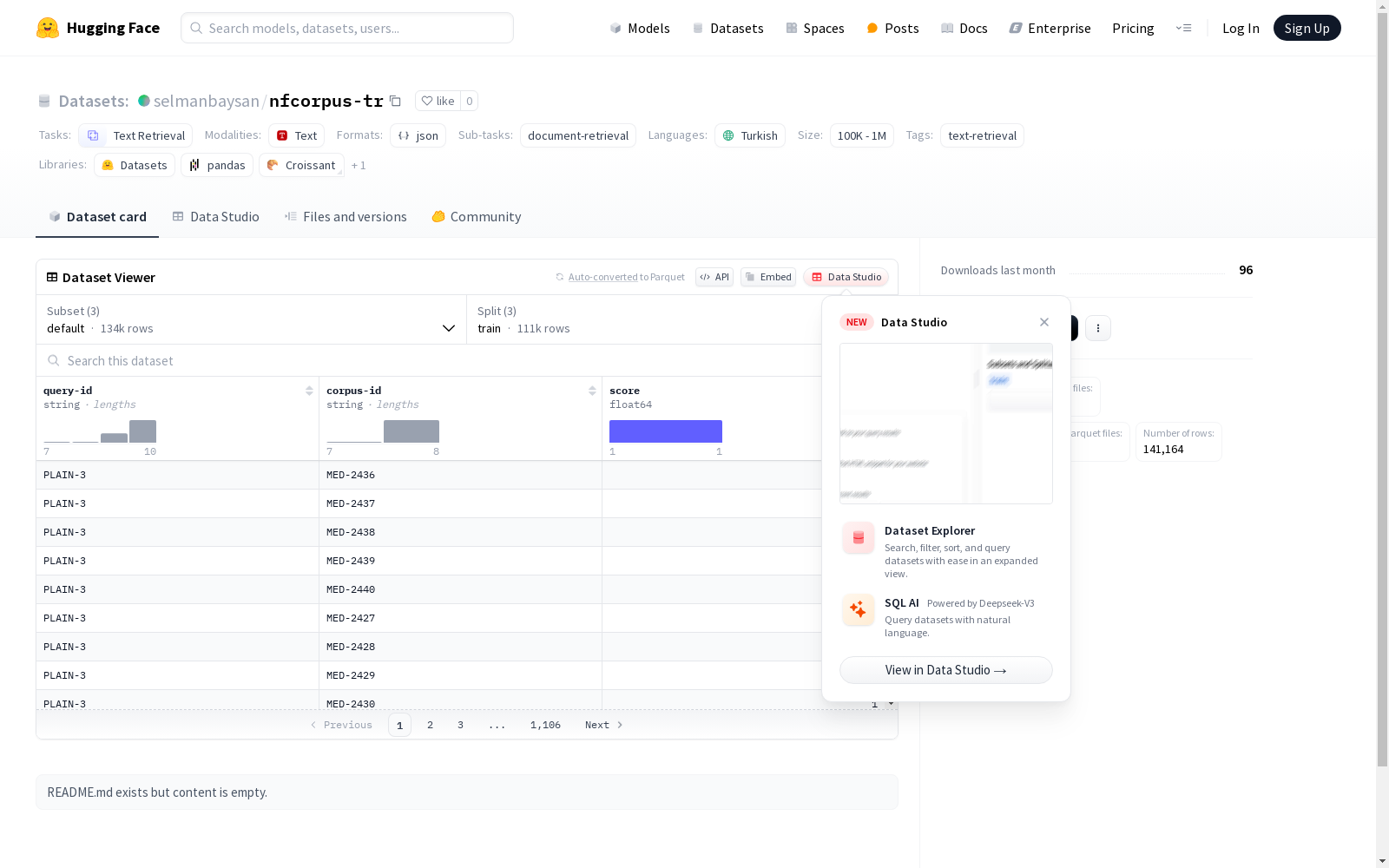Open the nfcorpus-tr dataset link
Image resolution: width=1389 pixels, height=868 pixels.
[x=326, y=101]
